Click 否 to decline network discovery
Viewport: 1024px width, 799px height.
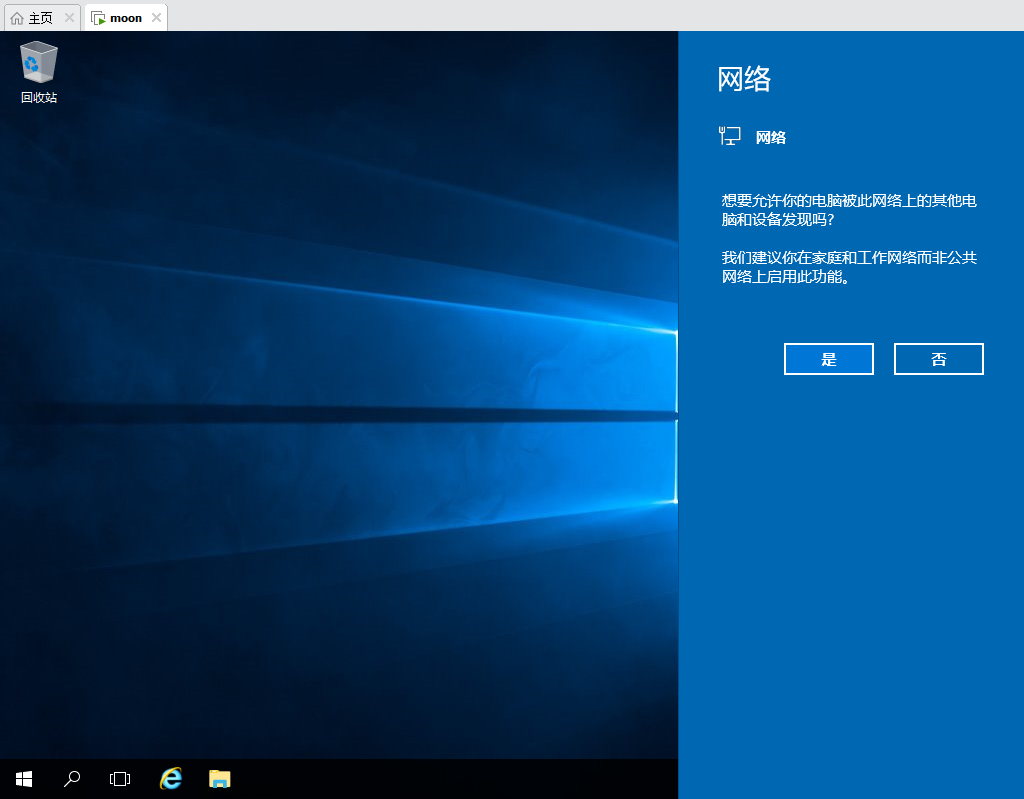[938, 359]
